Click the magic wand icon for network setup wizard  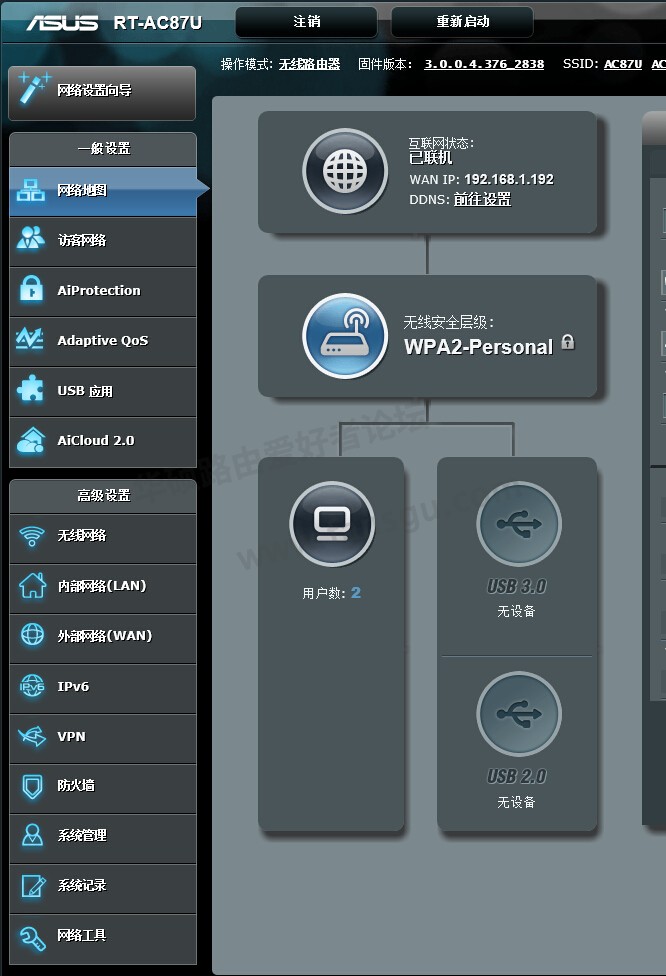32,88
